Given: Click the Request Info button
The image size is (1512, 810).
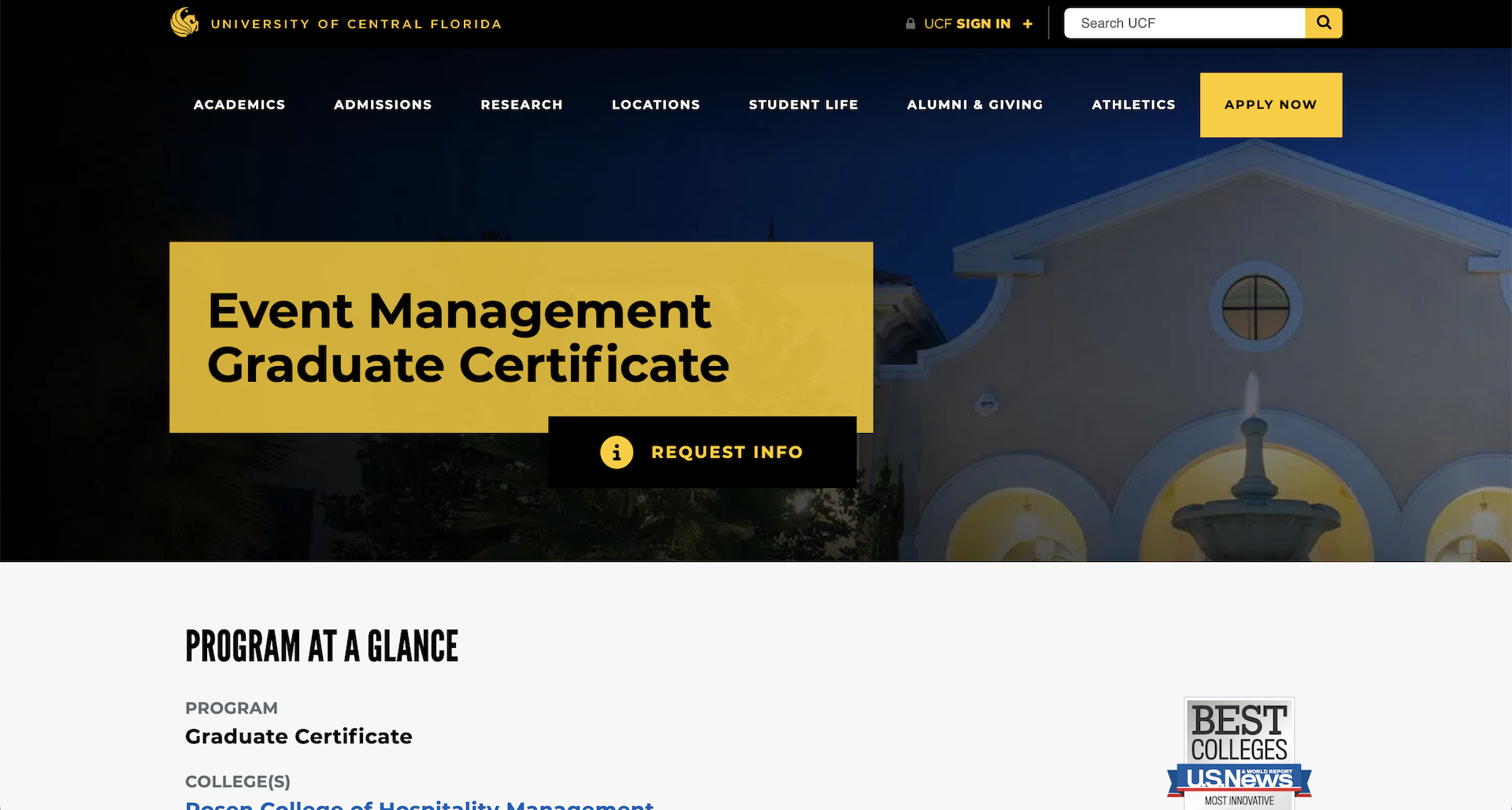Looking at the screenshot, I should (x=702, y=452).
